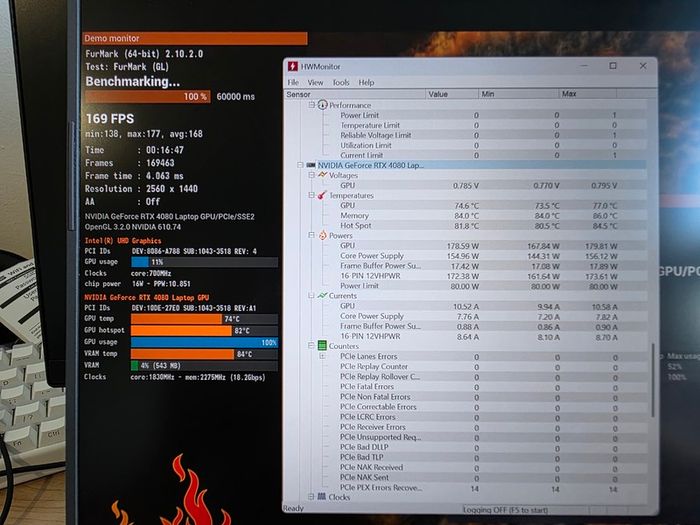Expand the PCIe Lanes Errors row

(322, 356)
